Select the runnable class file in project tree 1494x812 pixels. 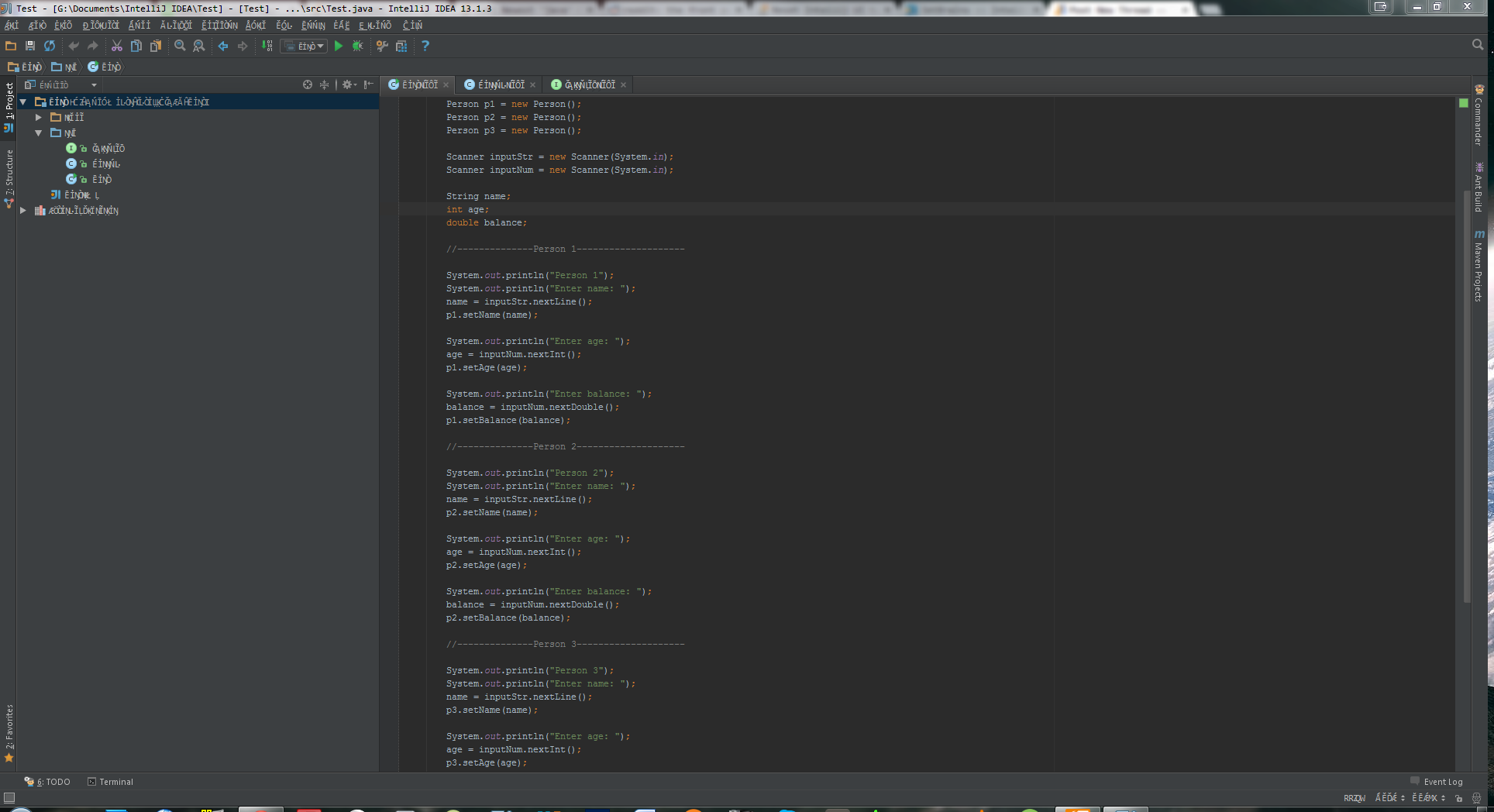[89, 180]
